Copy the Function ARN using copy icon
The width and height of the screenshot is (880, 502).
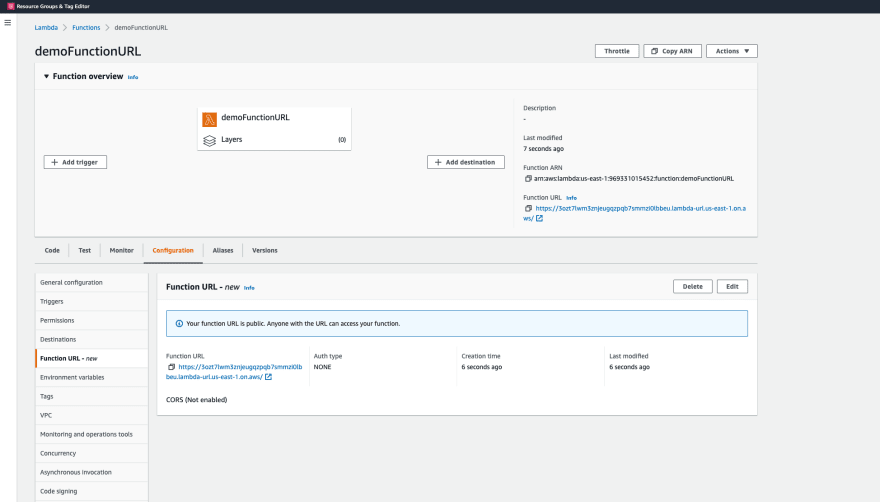(x=528, y=179)
